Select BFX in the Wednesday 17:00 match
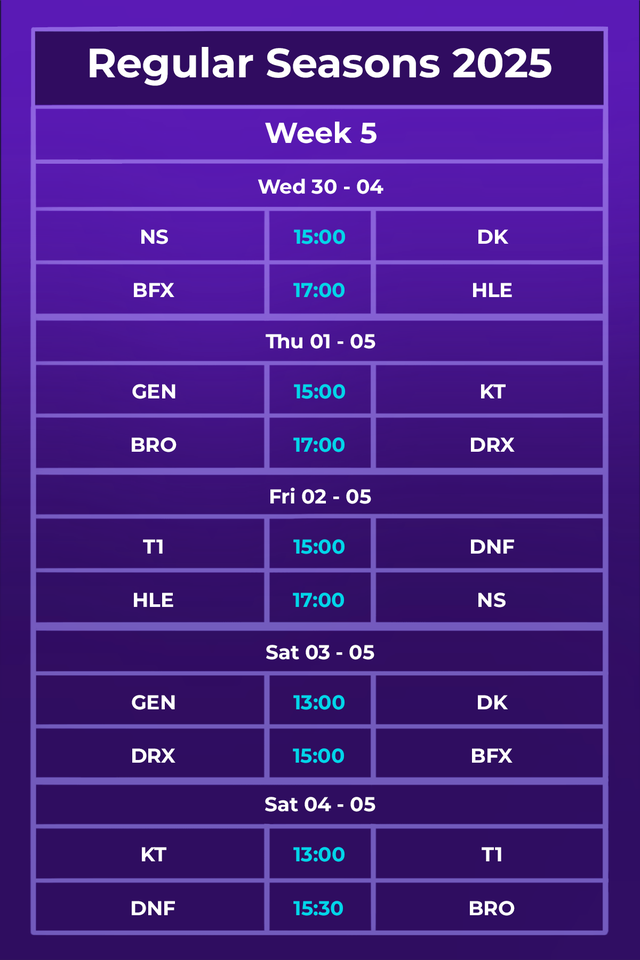The image size is (640, 960). pyautogui.click(x=153, y=290)
